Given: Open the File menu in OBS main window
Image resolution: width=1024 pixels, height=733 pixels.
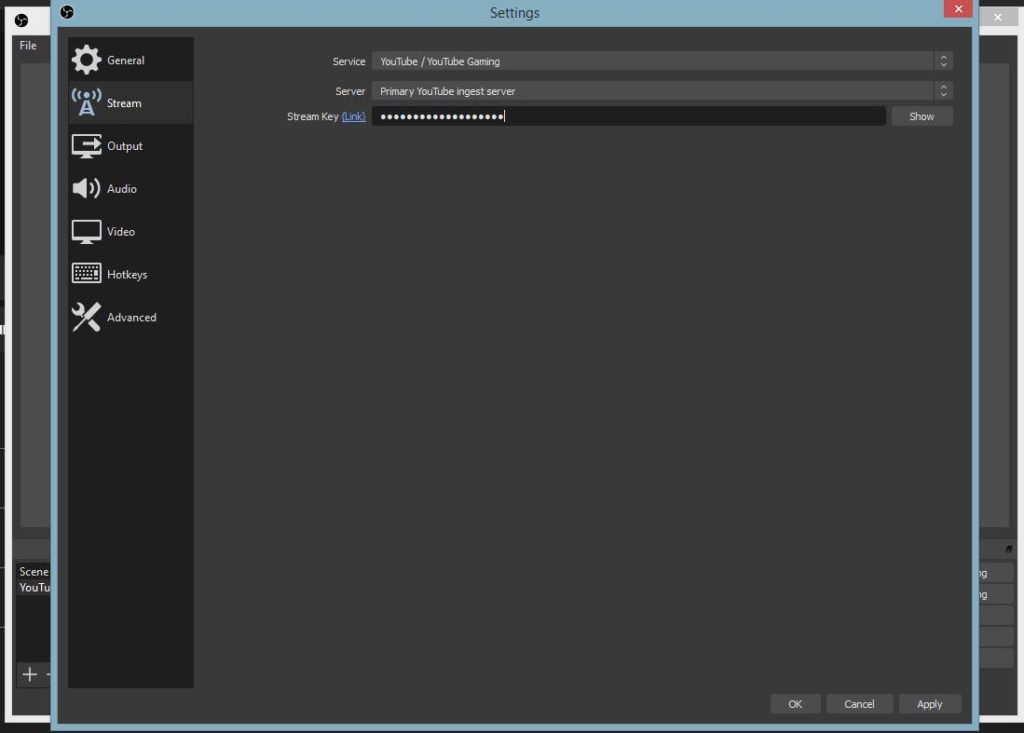Looking at the screenshot, I should click(x=28, y=45).
